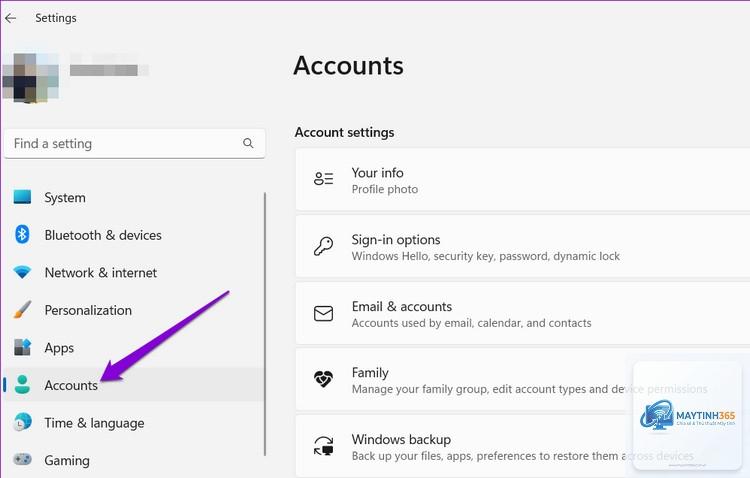Open Time & language settings
This screenshot has width=750, height=478.
coord(94,423)
